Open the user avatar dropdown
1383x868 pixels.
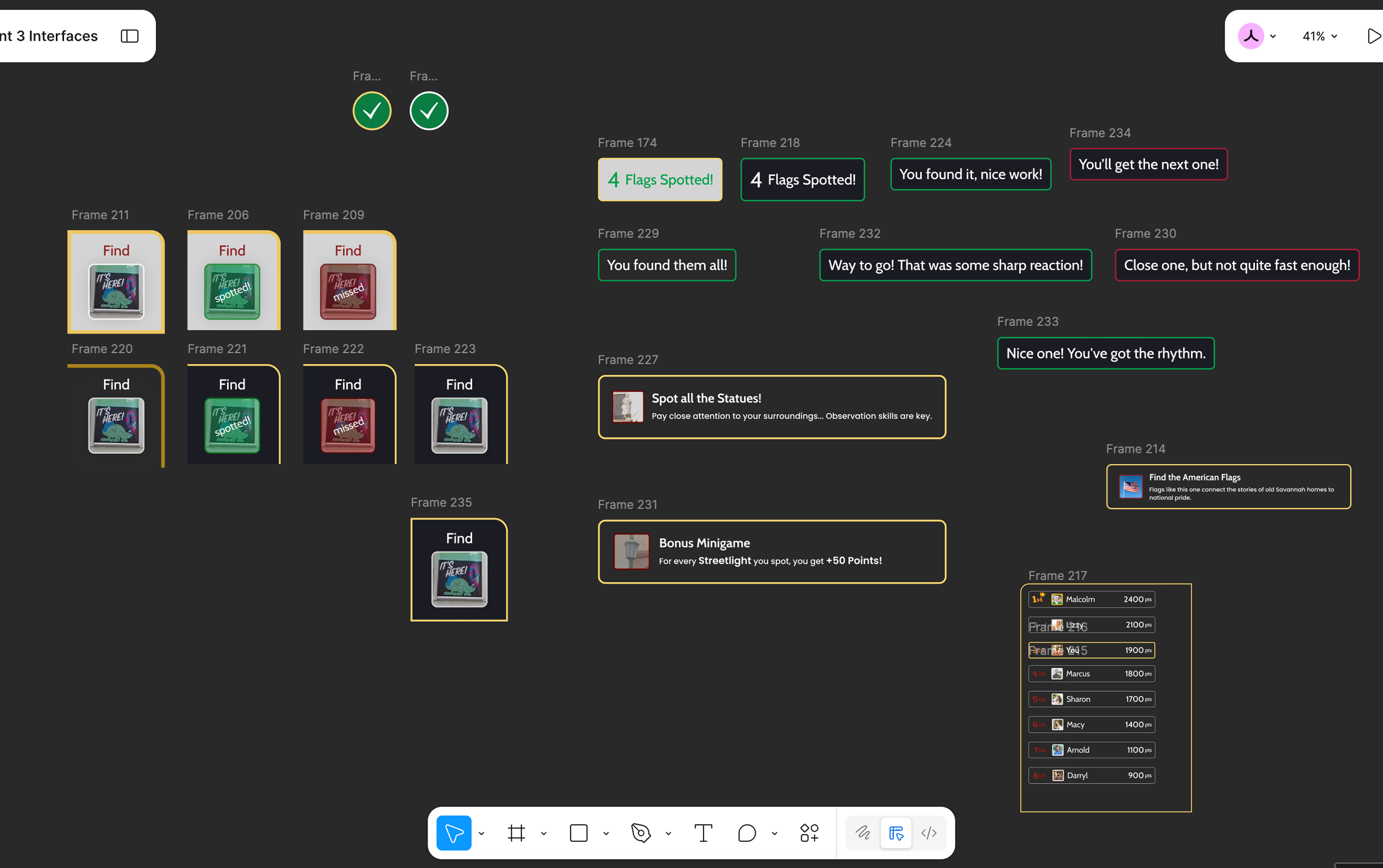[1257, 36]
